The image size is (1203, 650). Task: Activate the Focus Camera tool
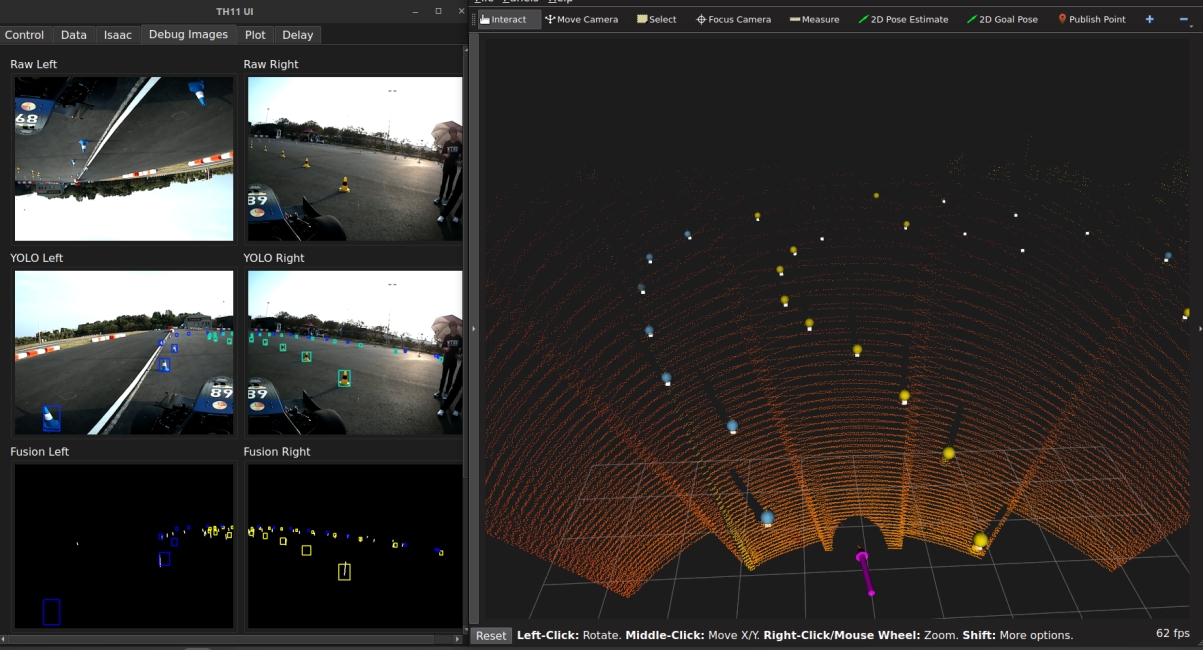click(733, 19)
